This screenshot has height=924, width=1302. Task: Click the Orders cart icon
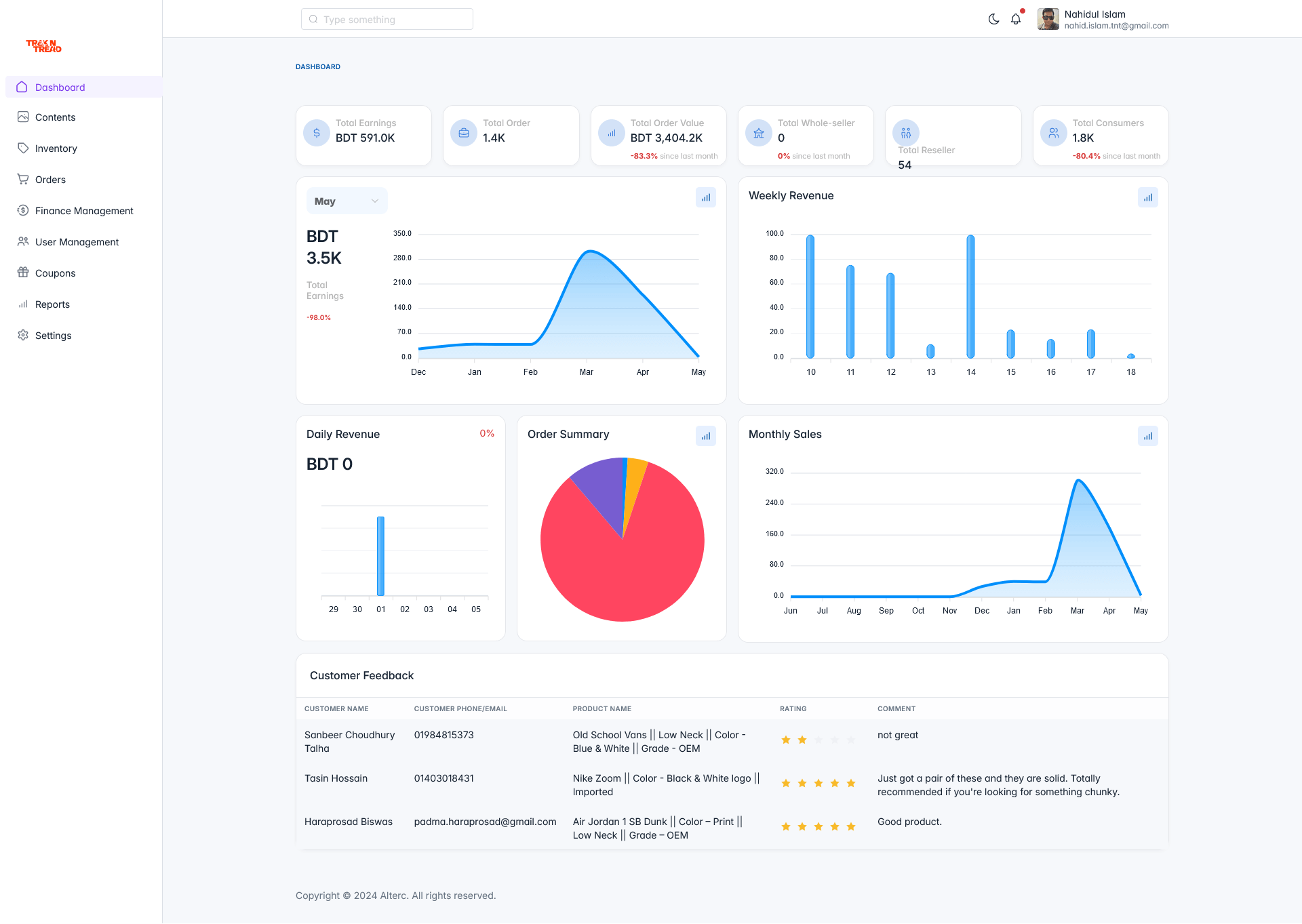(23, 179)
